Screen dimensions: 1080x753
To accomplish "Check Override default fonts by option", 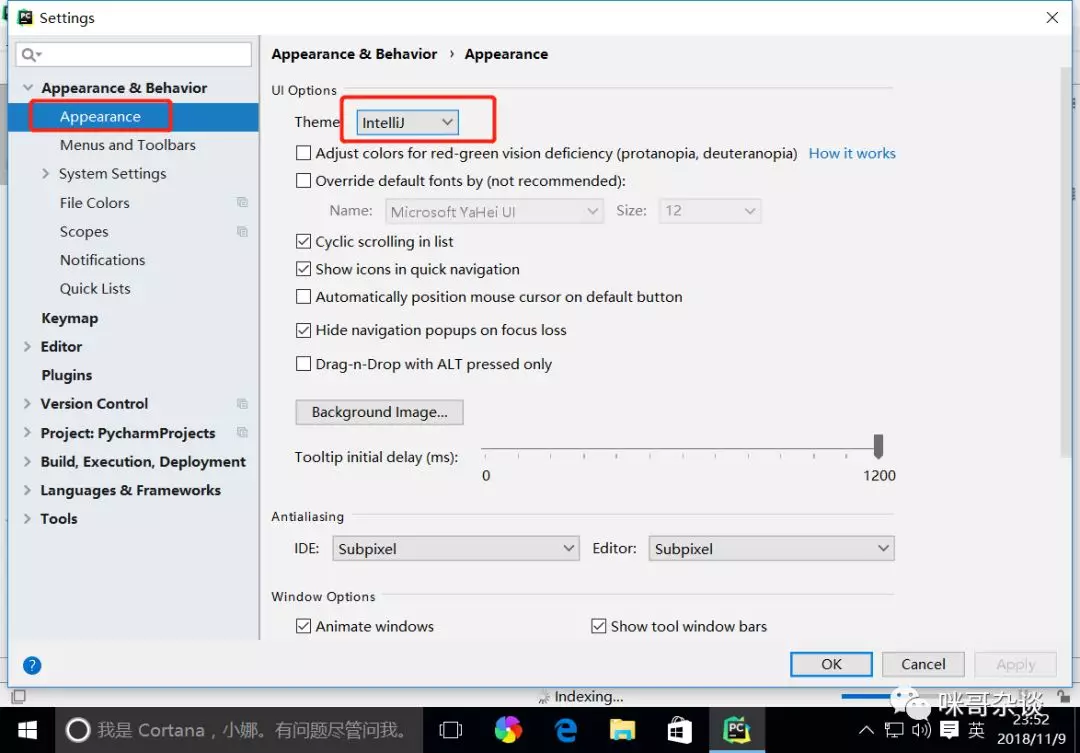I will tap(303, 180).
